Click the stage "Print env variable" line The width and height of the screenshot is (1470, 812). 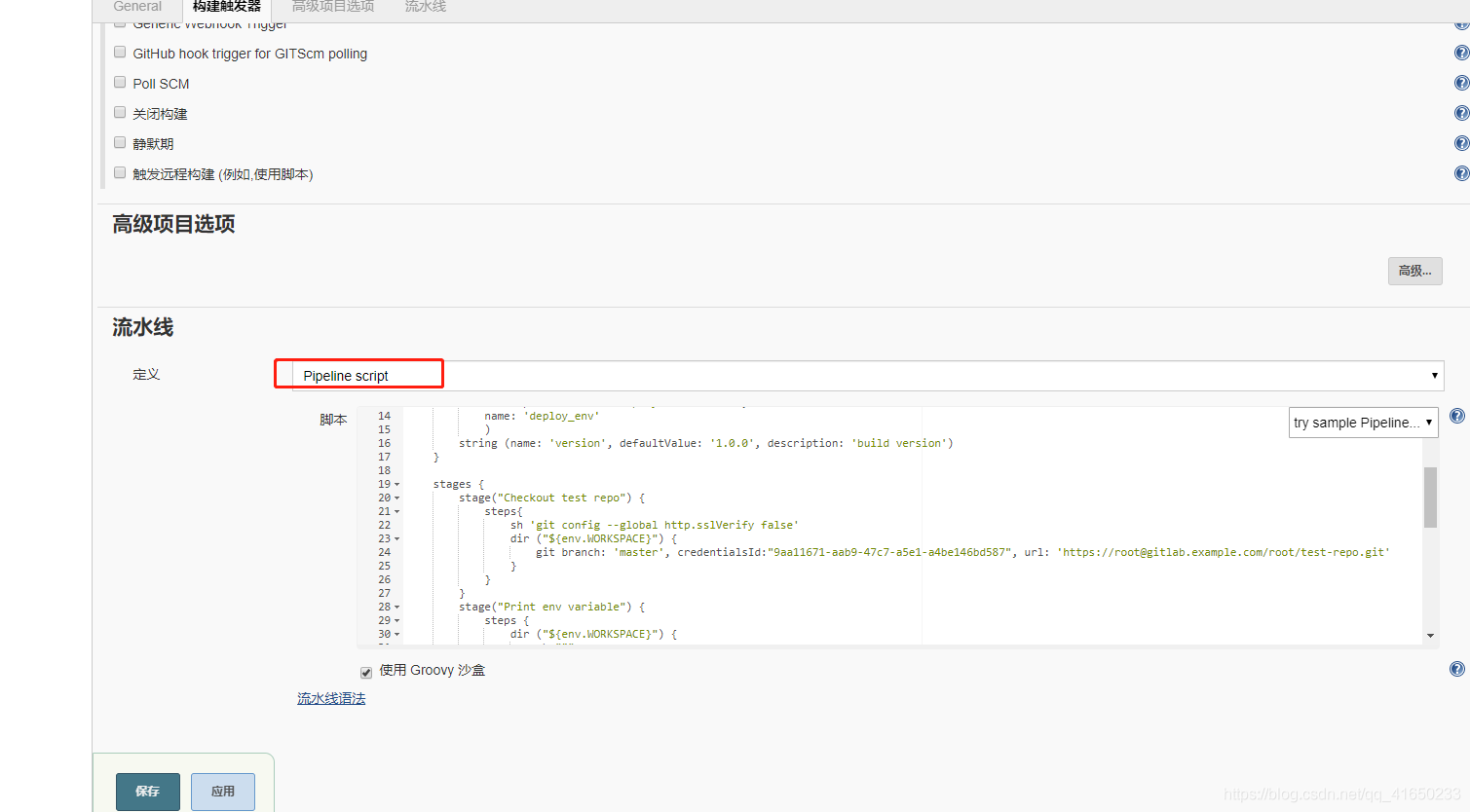(552, 608)
